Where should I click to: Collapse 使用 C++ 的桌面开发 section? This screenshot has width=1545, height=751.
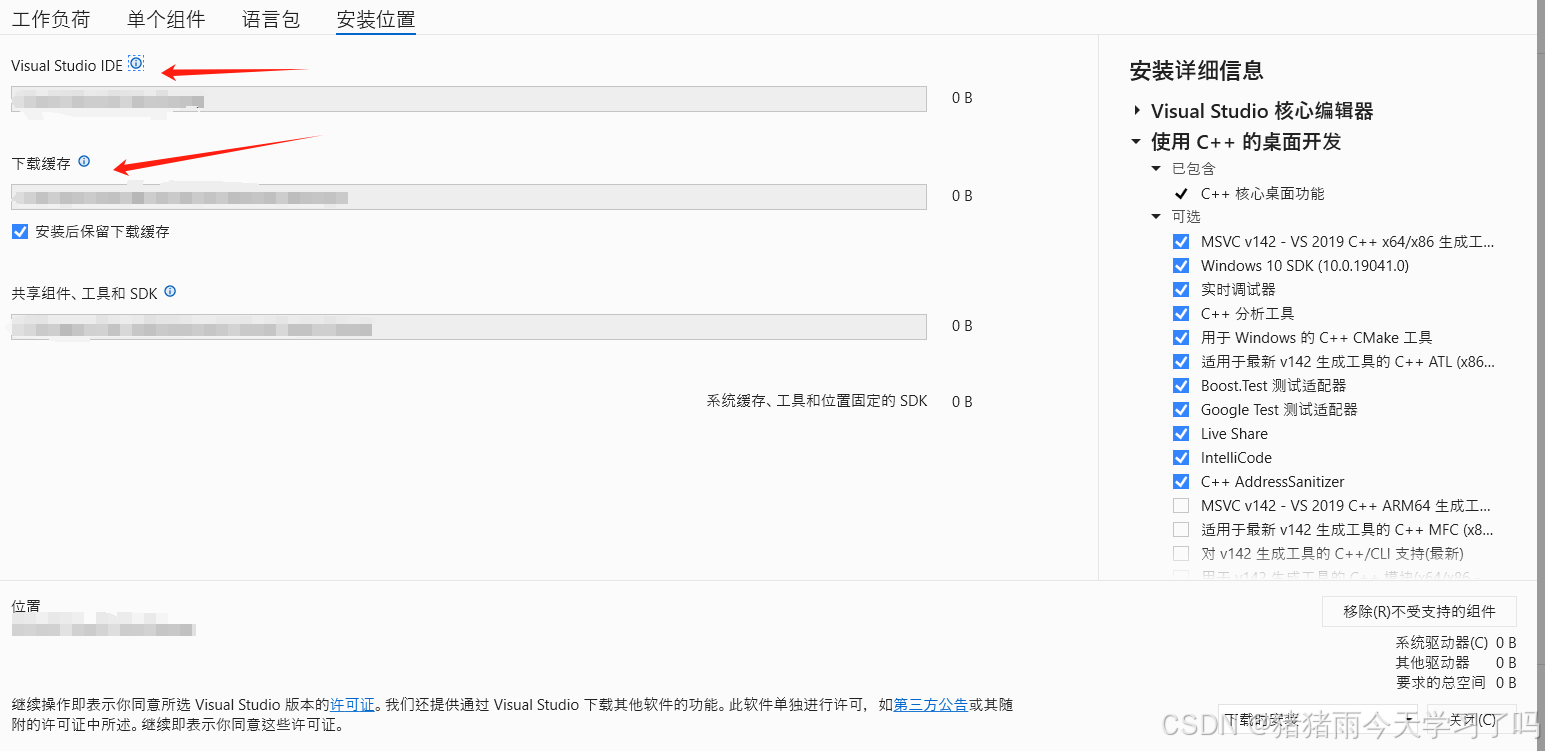(x=1137, y=142)
